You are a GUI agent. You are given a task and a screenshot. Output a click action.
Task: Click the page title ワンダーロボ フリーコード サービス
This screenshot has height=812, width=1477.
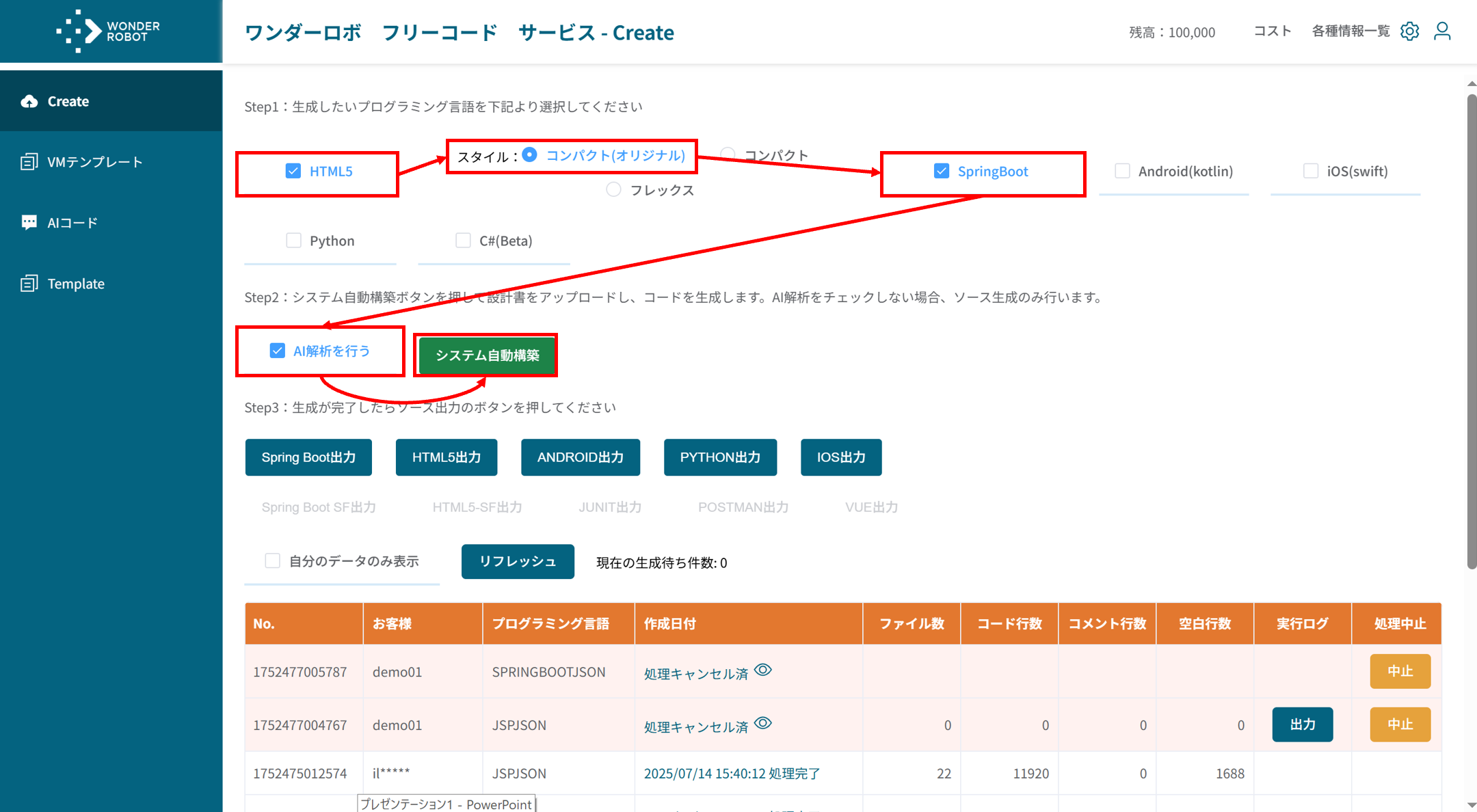(459, 32)
